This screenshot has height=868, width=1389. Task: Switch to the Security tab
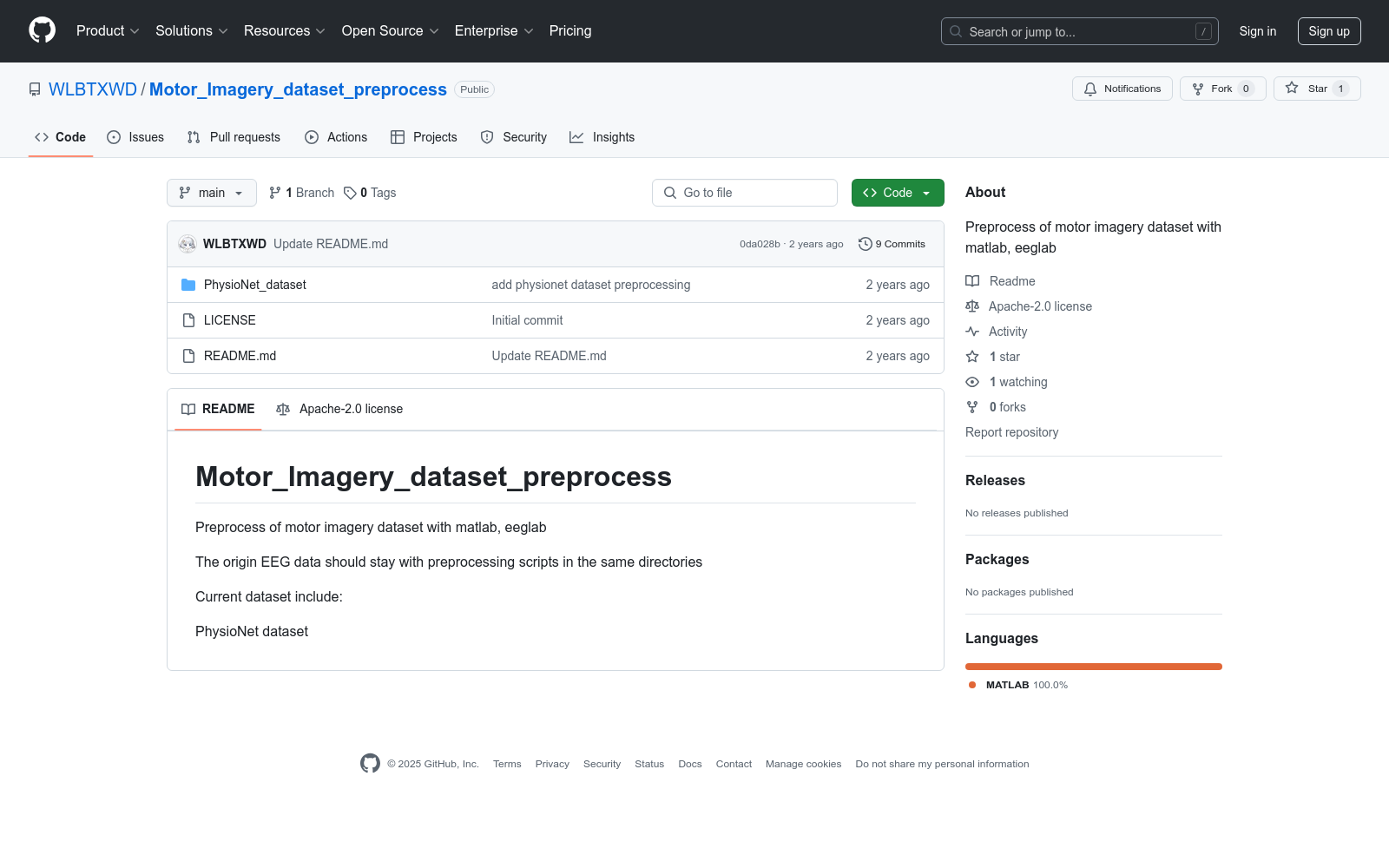tap(514, 137)
